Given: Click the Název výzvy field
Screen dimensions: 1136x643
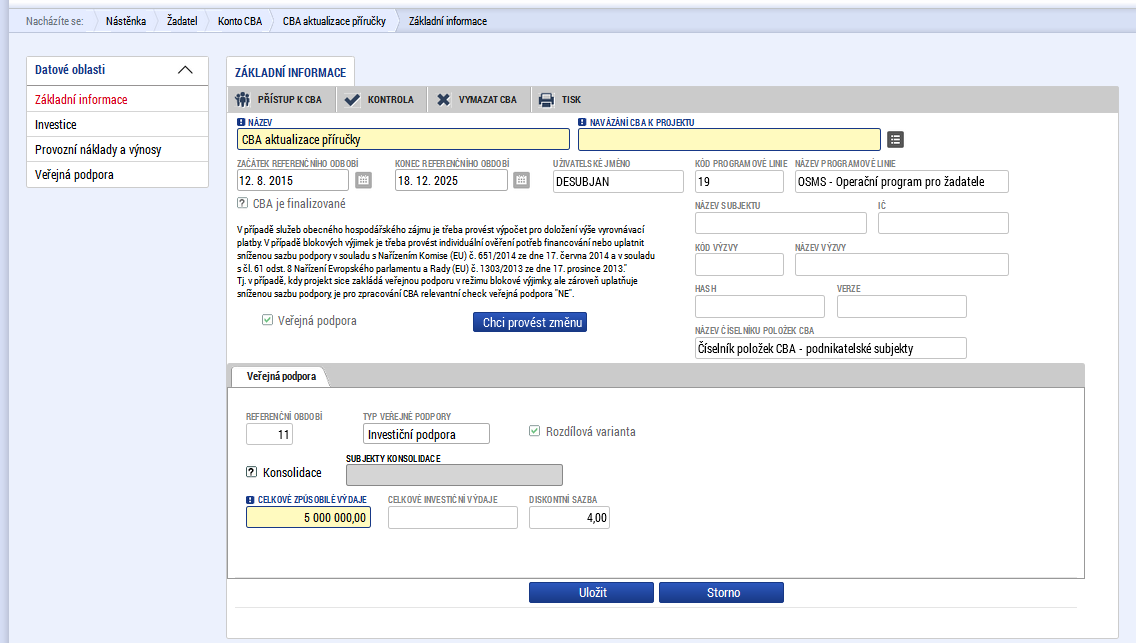Looking at the screenshot, I should click(901, 264).
